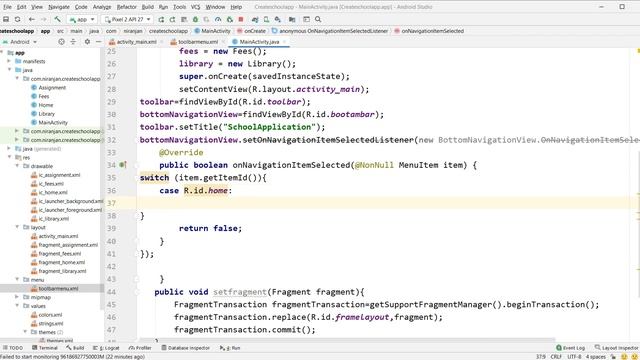Navigate back with the left arrow icon
Screen dimensions: 640x360
(x=31, y=19)
